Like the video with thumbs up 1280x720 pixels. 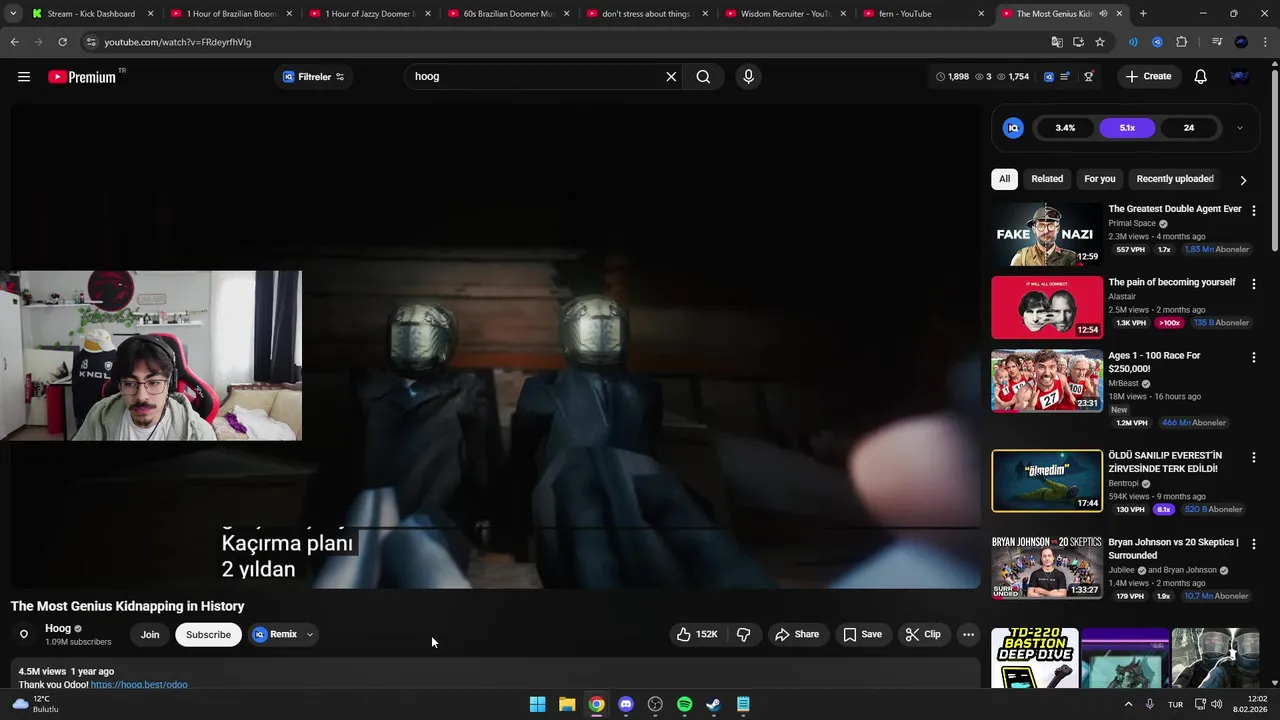(697, 634)
